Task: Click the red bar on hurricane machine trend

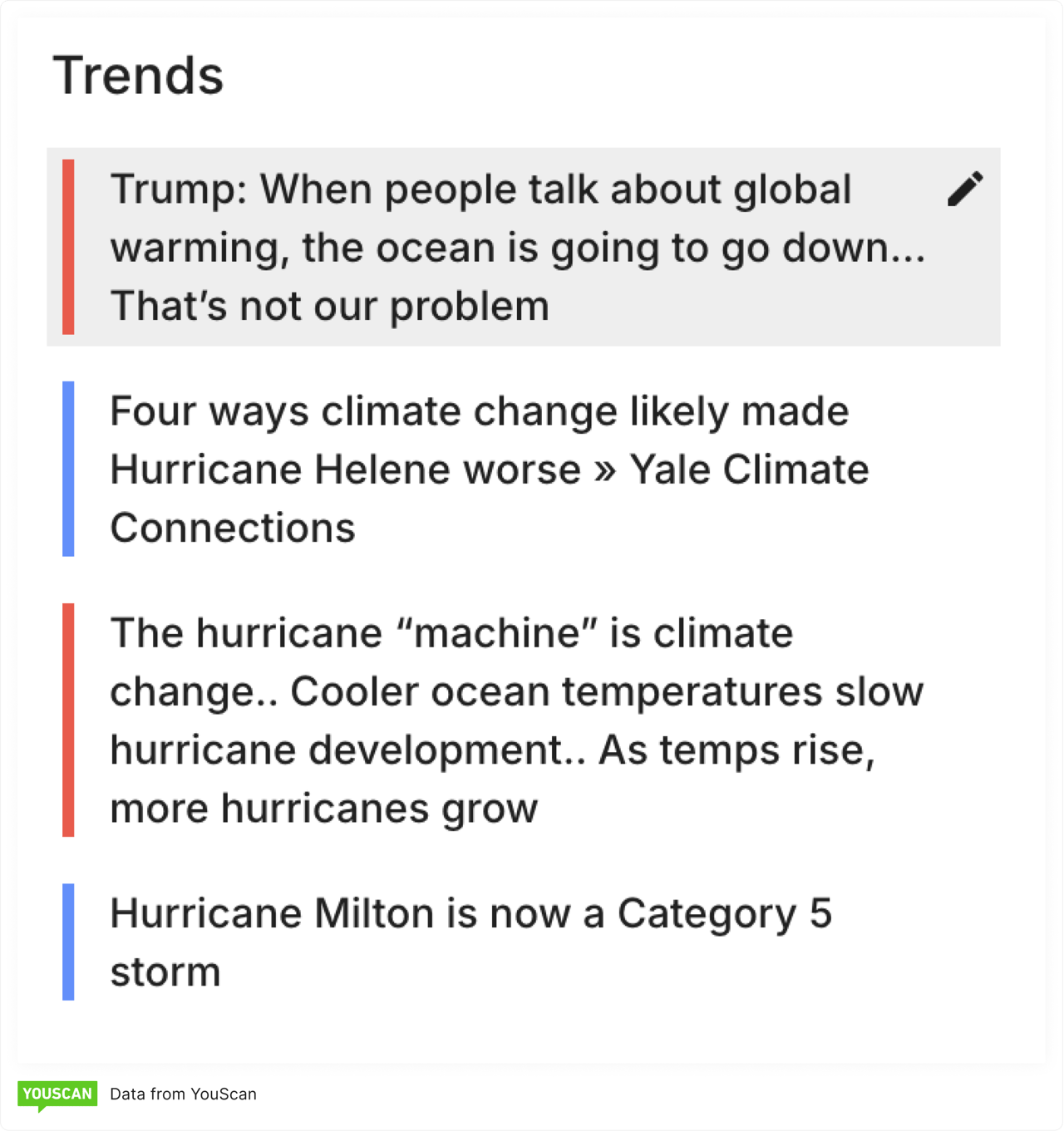Action: point(68,720)
